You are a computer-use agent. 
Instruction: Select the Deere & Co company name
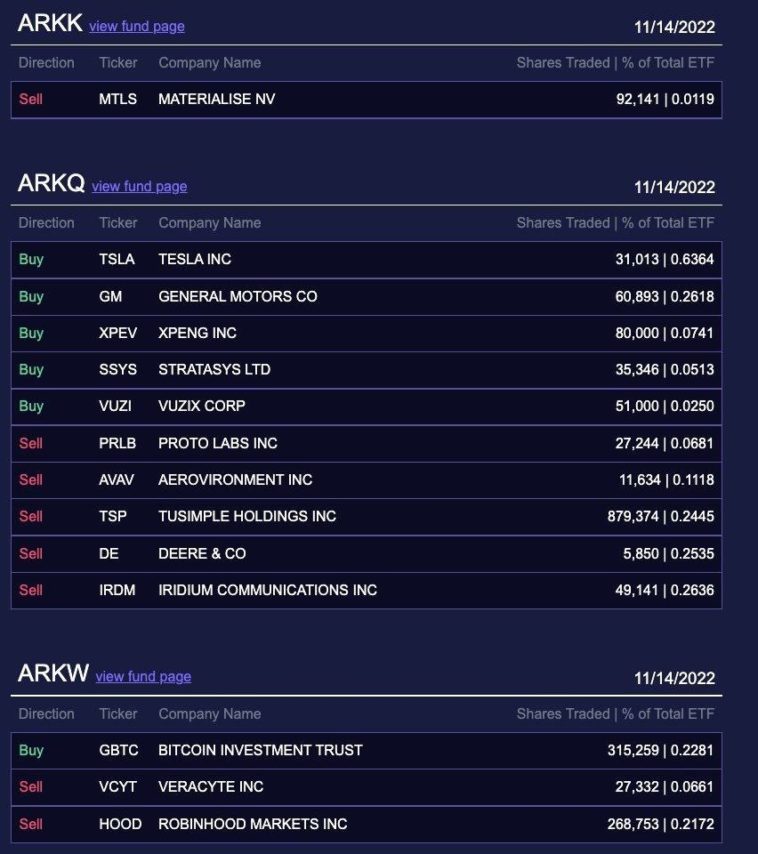(202, 554)
